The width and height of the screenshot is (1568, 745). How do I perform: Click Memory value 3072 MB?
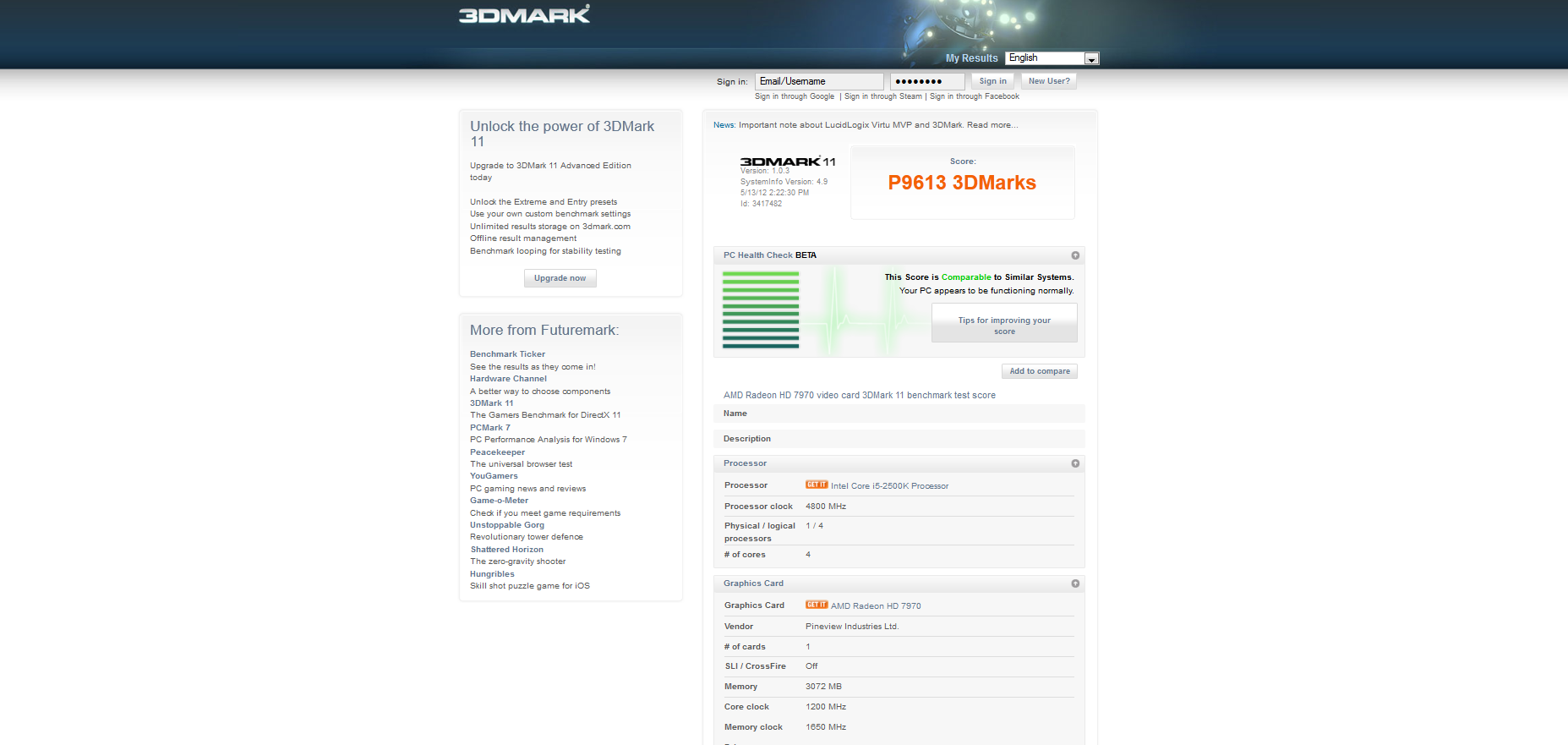[x=823, y=687]
